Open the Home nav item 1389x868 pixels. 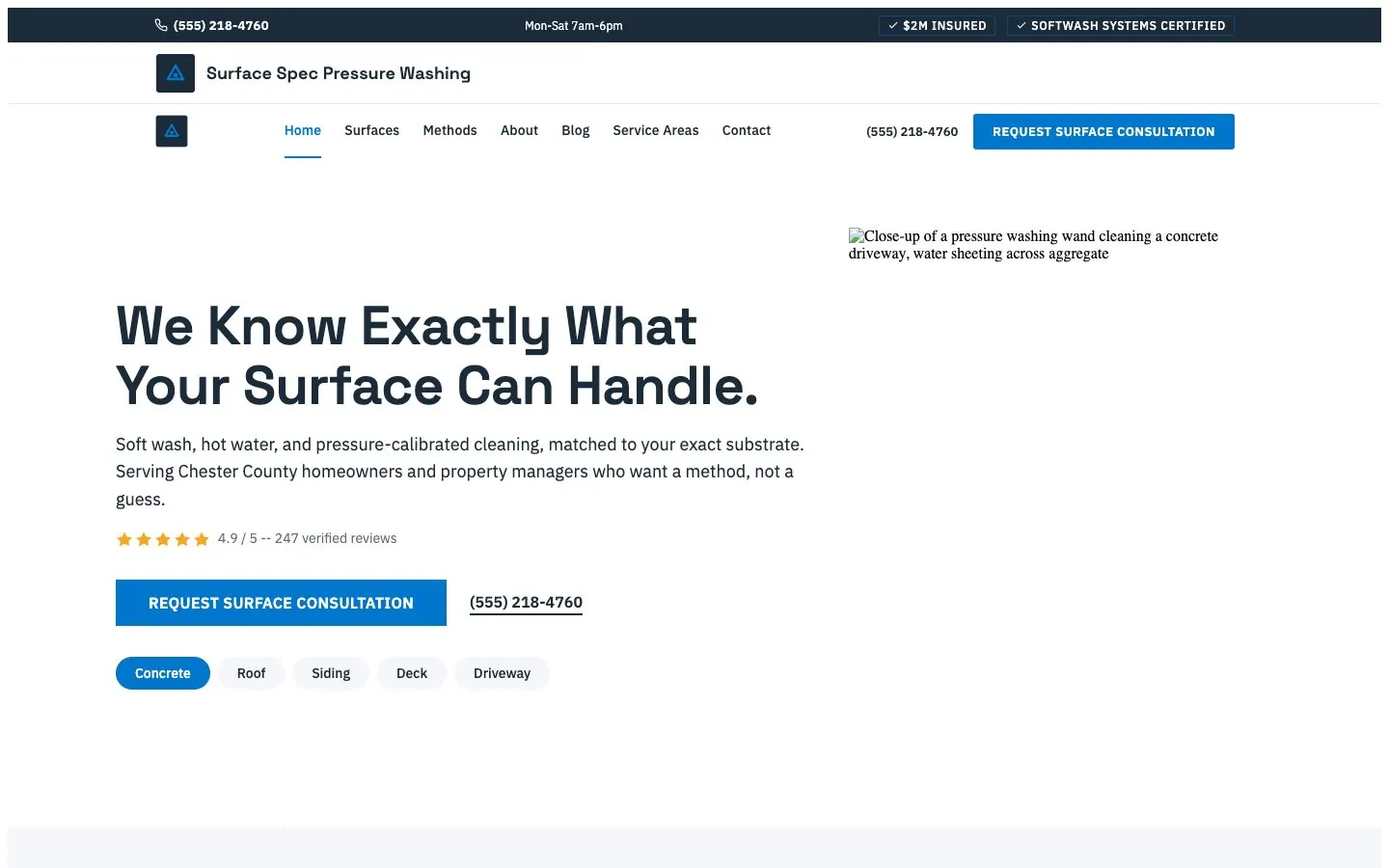pyautogui.click(x=303, y=130)
